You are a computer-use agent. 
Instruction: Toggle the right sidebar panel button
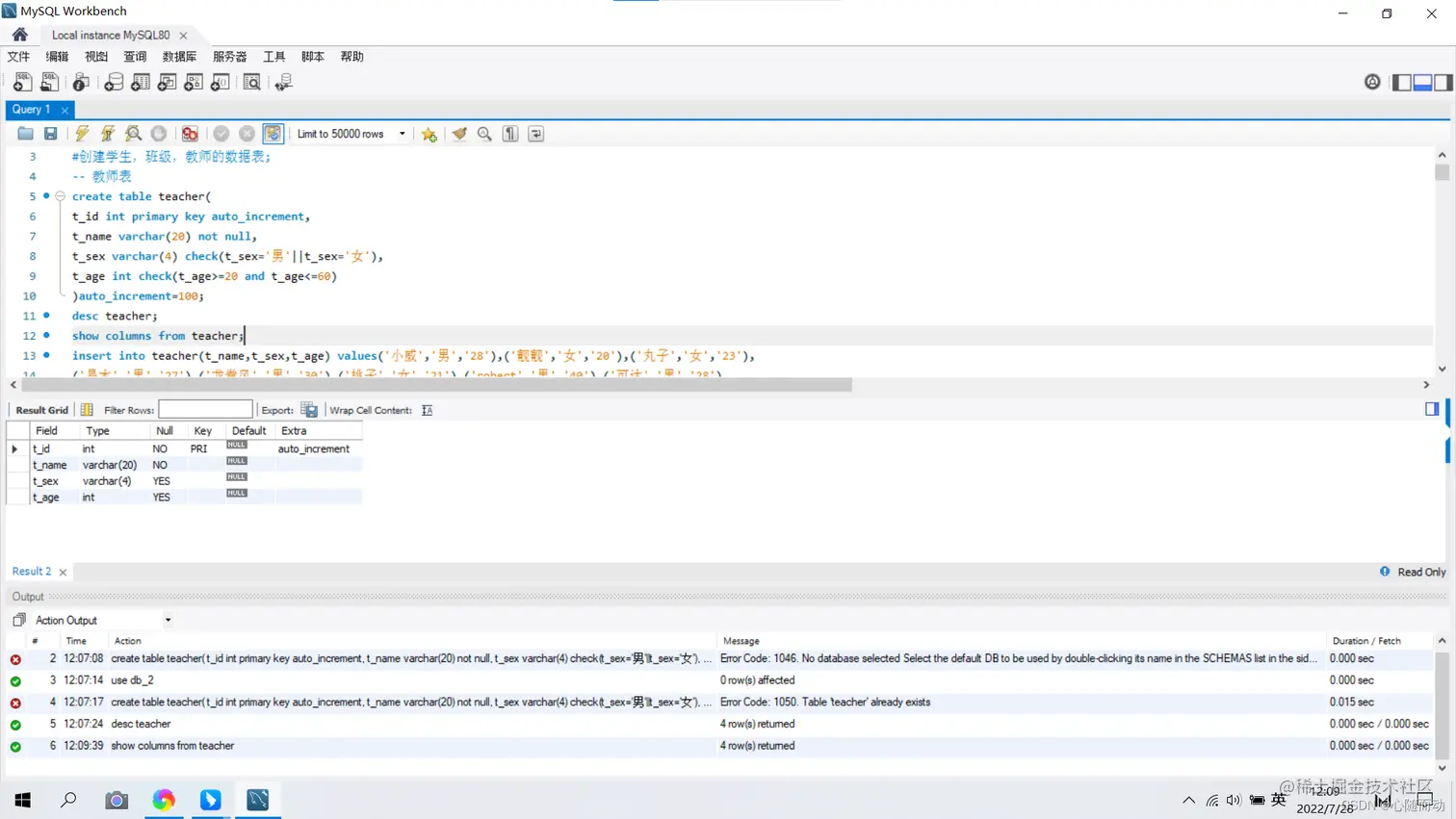[1443, 83]
